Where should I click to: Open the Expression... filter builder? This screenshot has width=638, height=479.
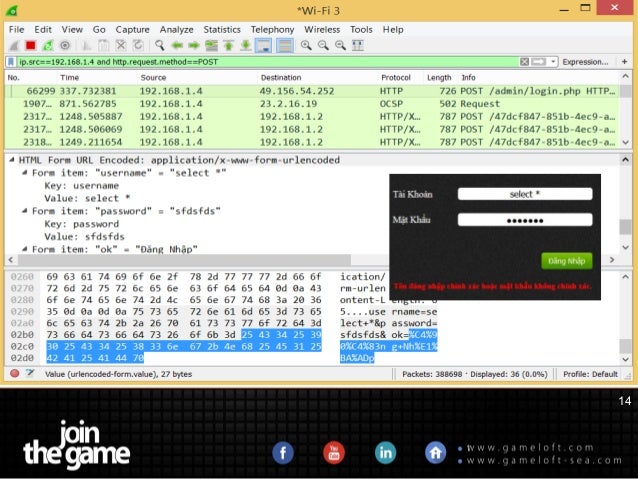(x=585, y=62)
